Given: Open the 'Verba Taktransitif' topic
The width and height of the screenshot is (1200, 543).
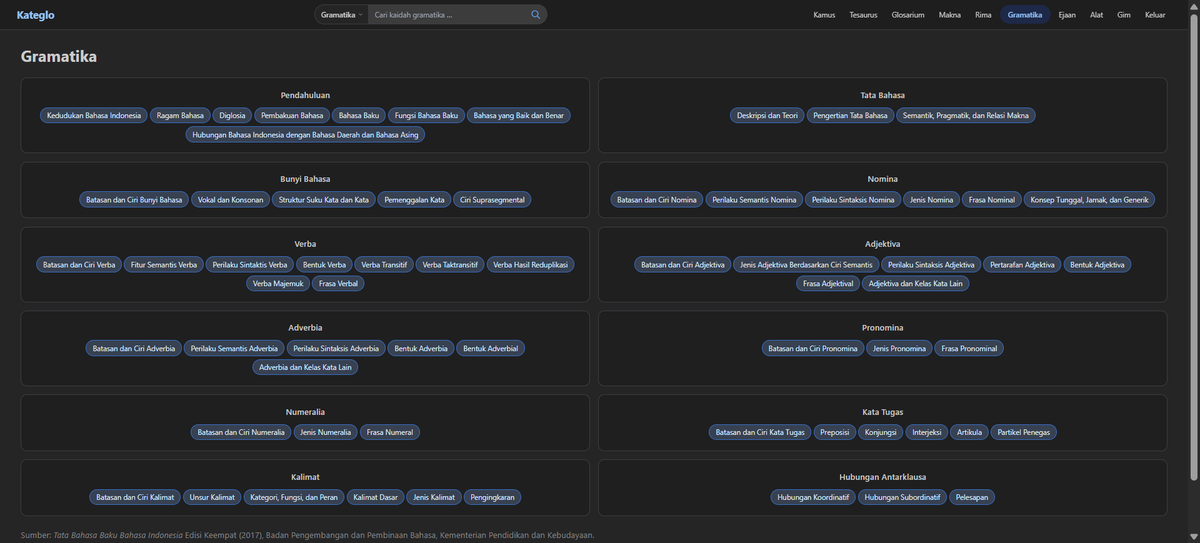Looking at the screenshot, I should coord(451,265).
